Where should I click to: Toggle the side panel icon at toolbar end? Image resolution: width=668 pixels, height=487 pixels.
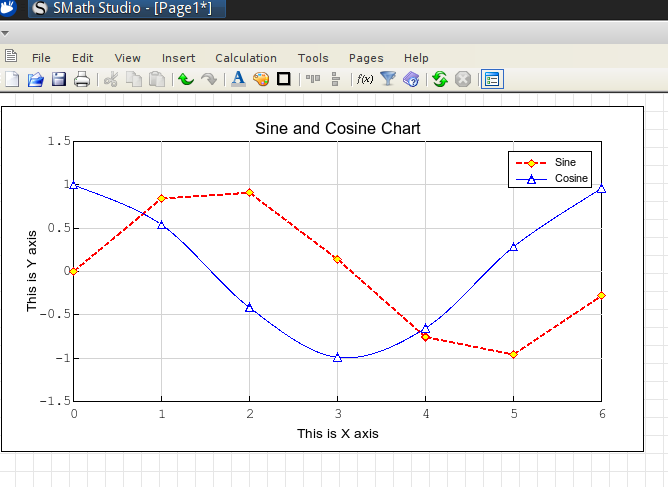[491, 79]
